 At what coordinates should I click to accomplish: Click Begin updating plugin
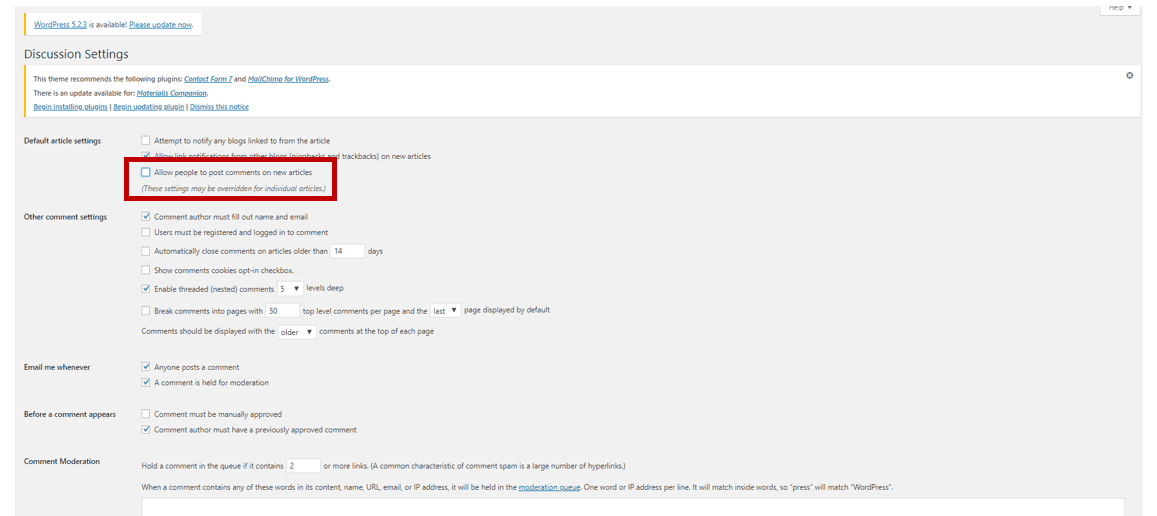(x=148, y=107)
